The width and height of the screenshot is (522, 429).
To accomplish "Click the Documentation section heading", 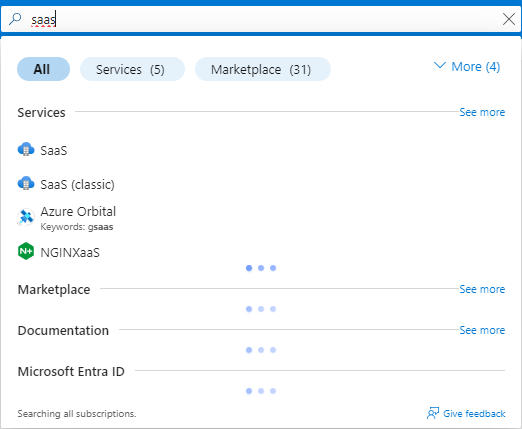I will [63, 330].
